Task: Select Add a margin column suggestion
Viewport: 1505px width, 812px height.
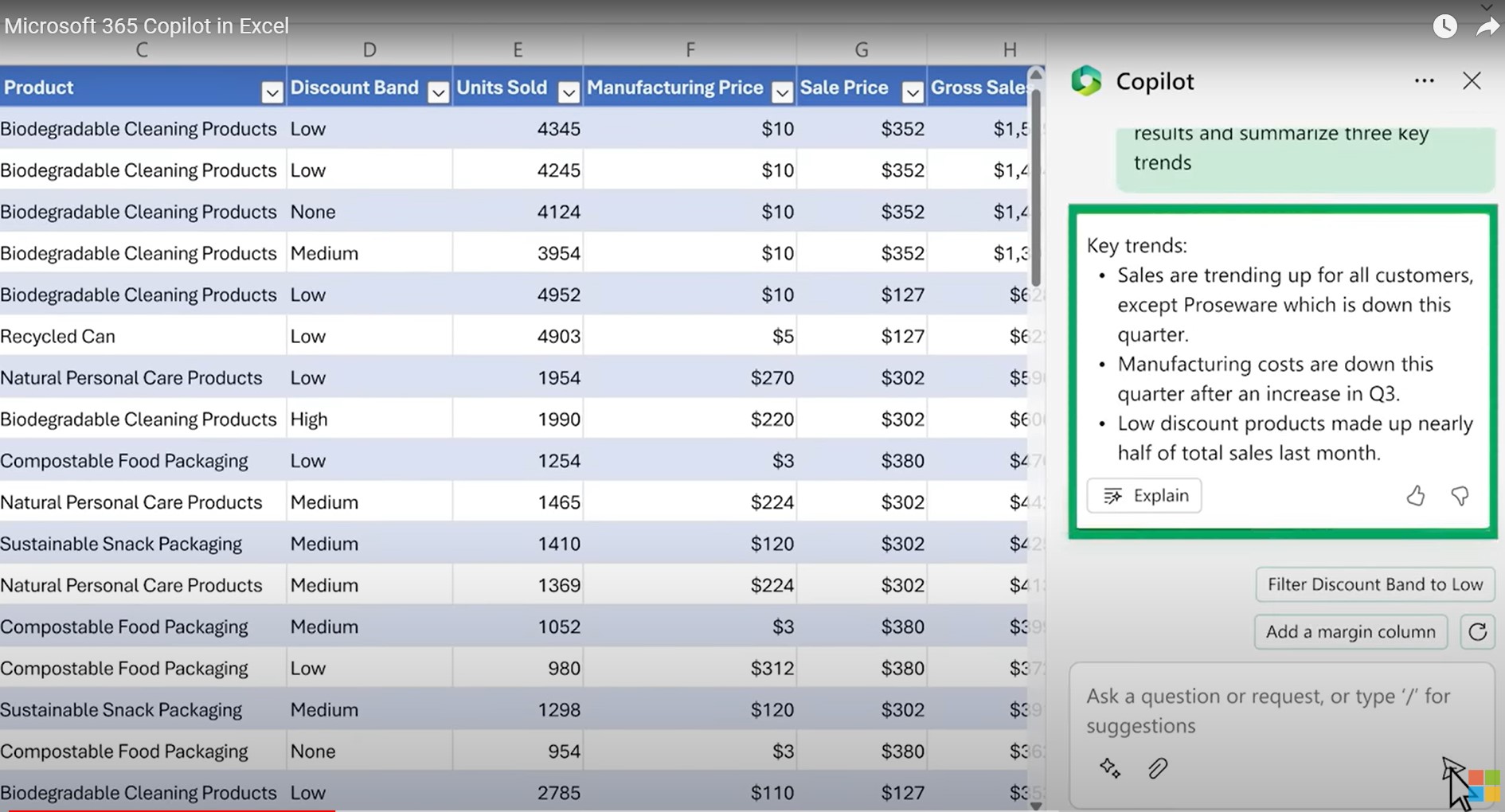Action: [1350, 632]
